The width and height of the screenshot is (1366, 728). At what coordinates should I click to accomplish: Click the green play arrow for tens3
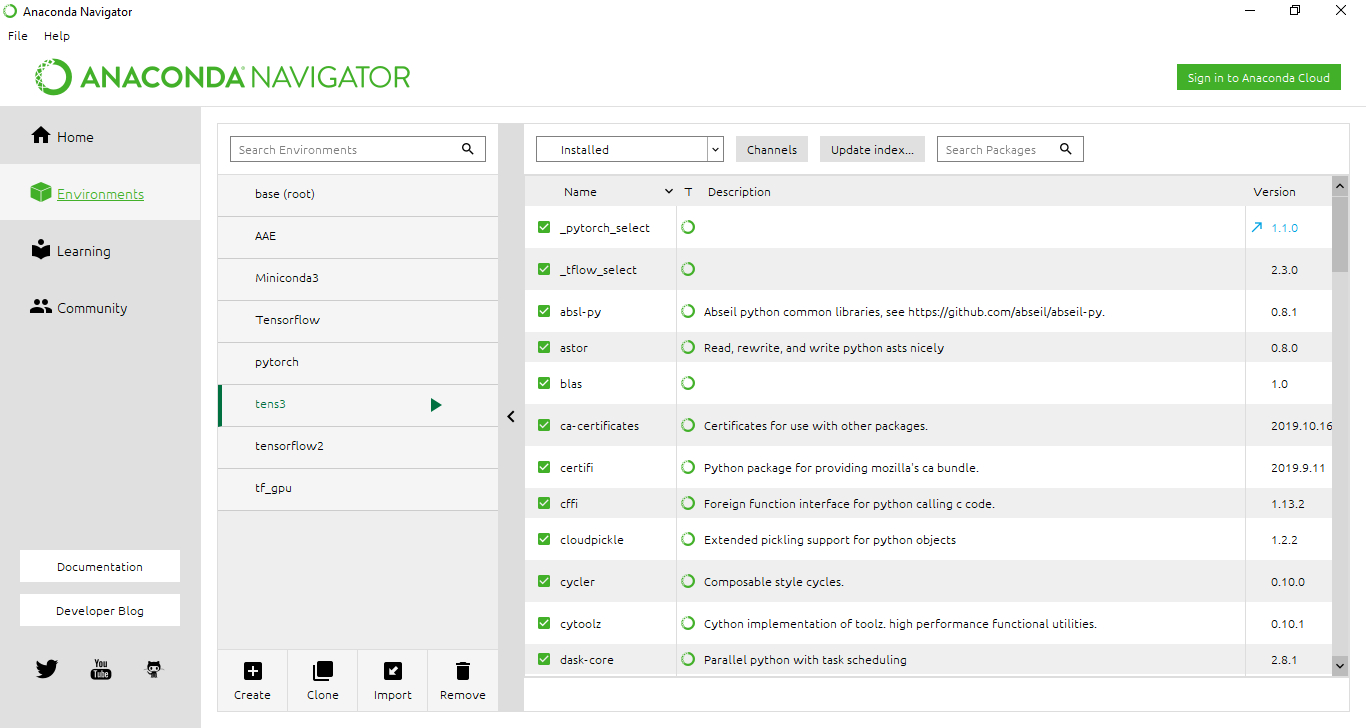click(436, 405)
